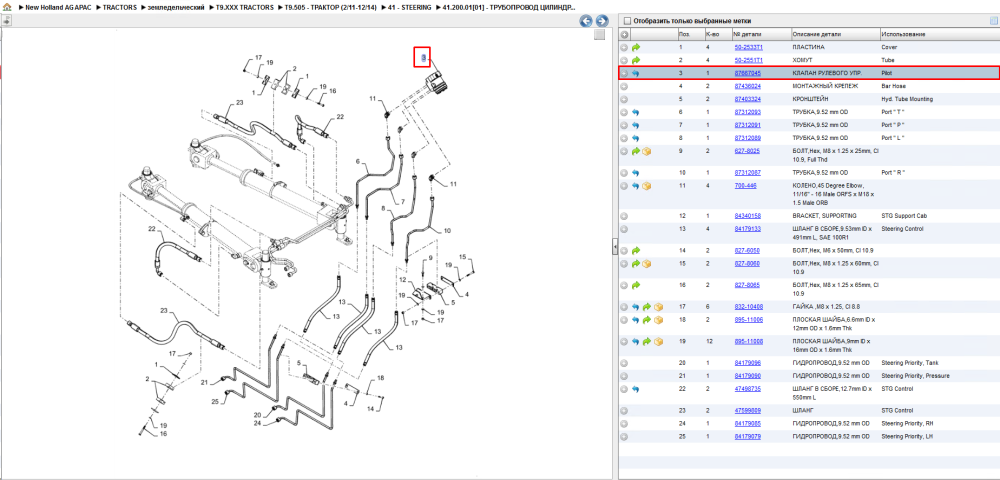Open part number link 47599809

coord(747,411)
